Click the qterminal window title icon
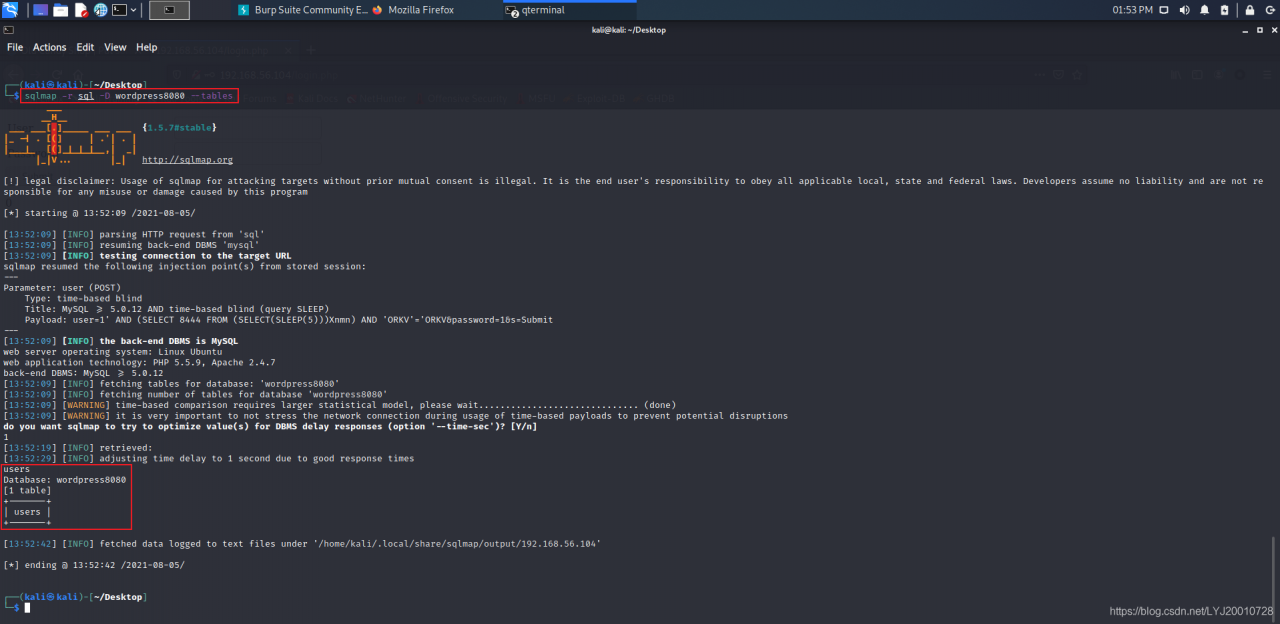 8,29
